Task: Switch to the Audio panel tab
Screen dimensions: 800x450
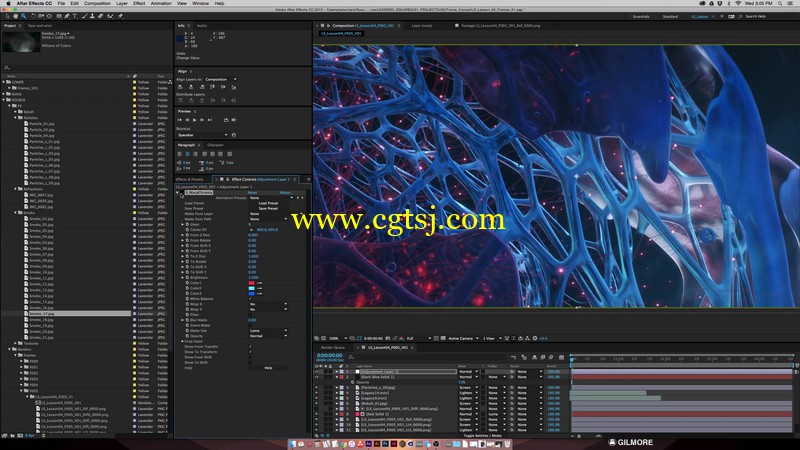Action: click(202, 26)
